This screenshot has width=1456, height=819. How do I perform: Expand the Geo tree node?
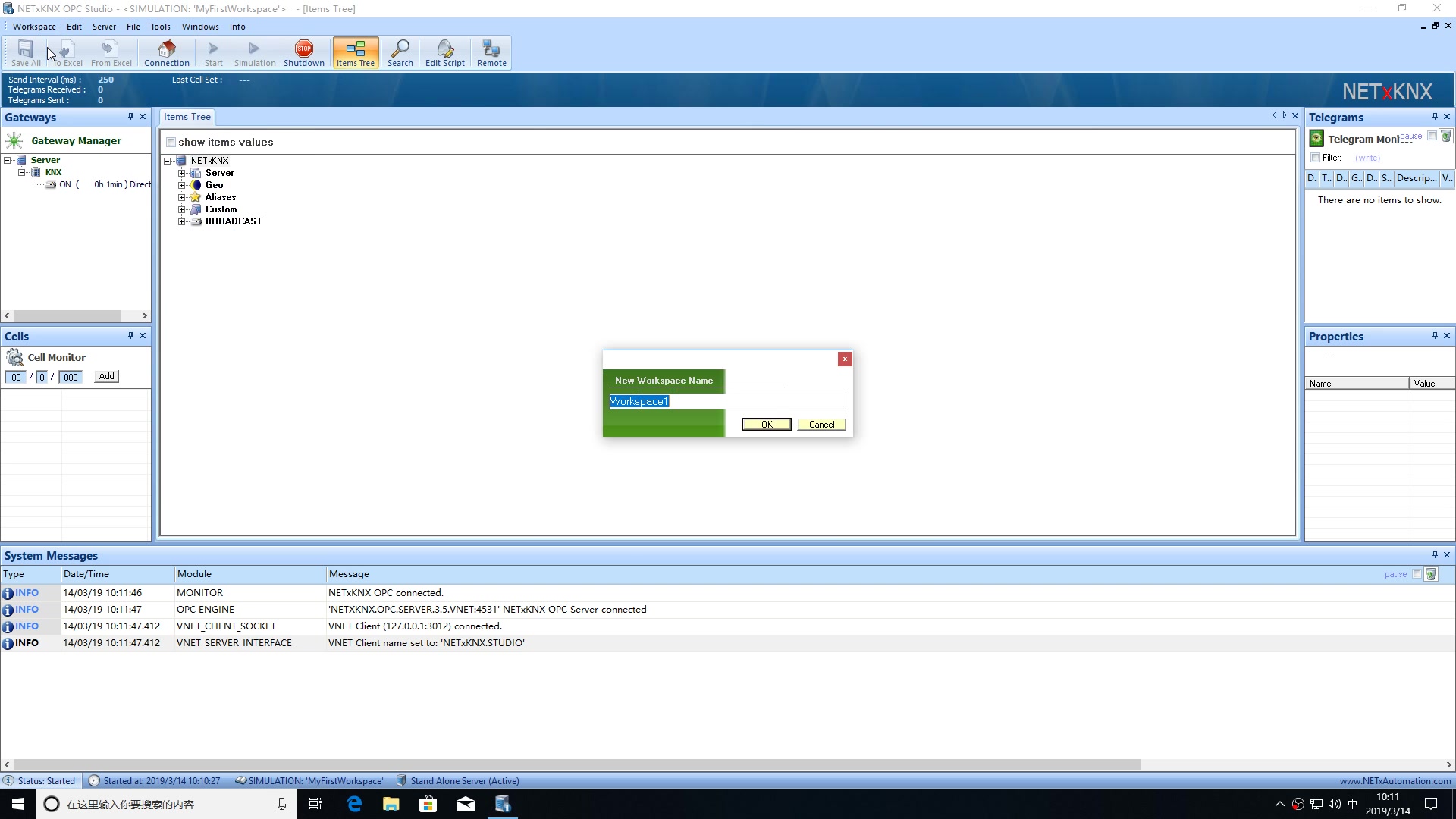pos(182,185)
